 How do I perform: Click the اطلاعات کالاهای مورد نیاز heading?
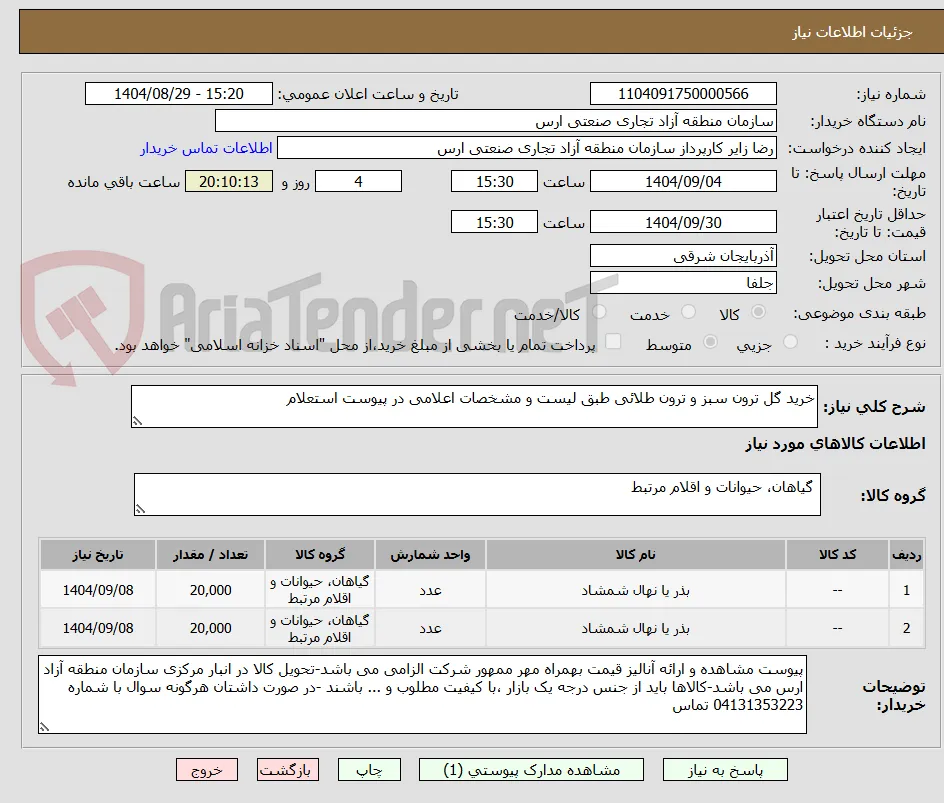pyautogui.click(x=835, y=444)
